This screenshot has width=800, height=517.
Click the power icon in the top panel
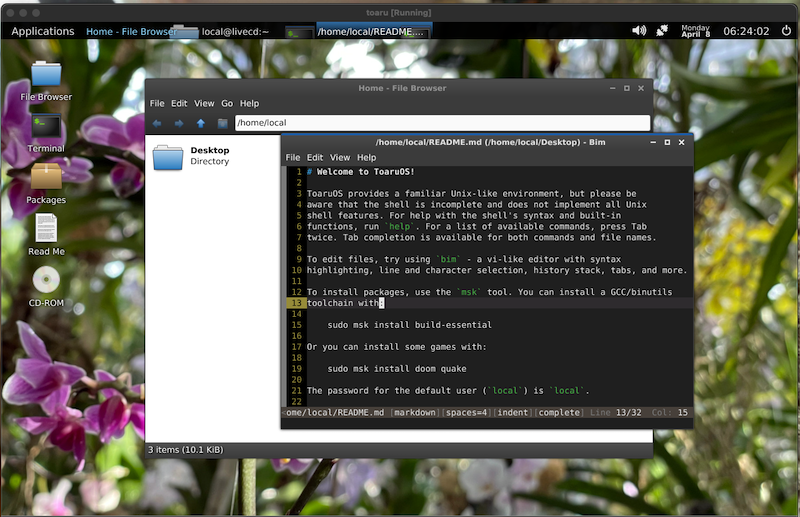pos(787,31)
